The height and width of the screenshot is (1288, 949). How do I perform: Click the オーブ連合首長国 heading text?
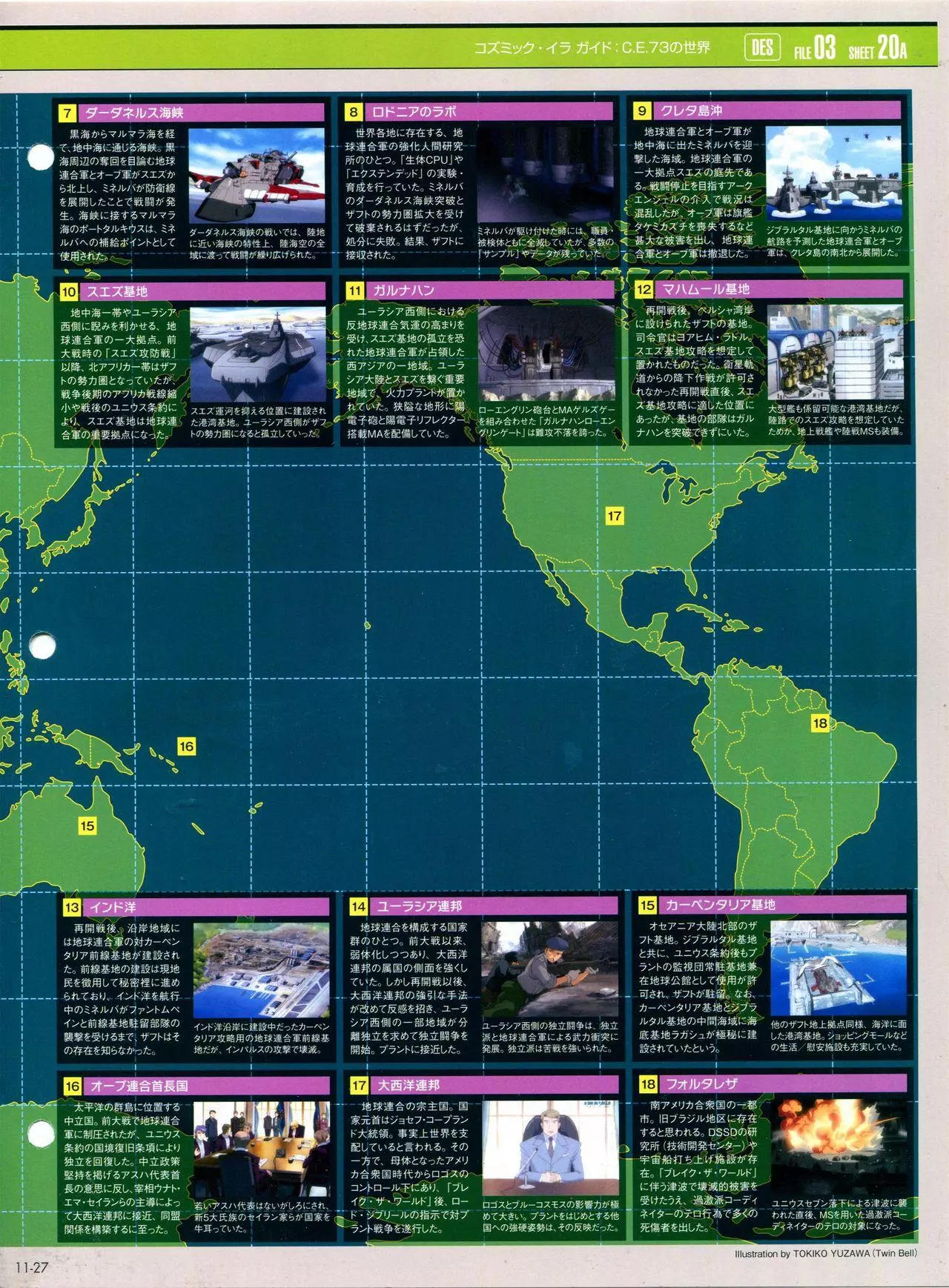point(139,1086)
